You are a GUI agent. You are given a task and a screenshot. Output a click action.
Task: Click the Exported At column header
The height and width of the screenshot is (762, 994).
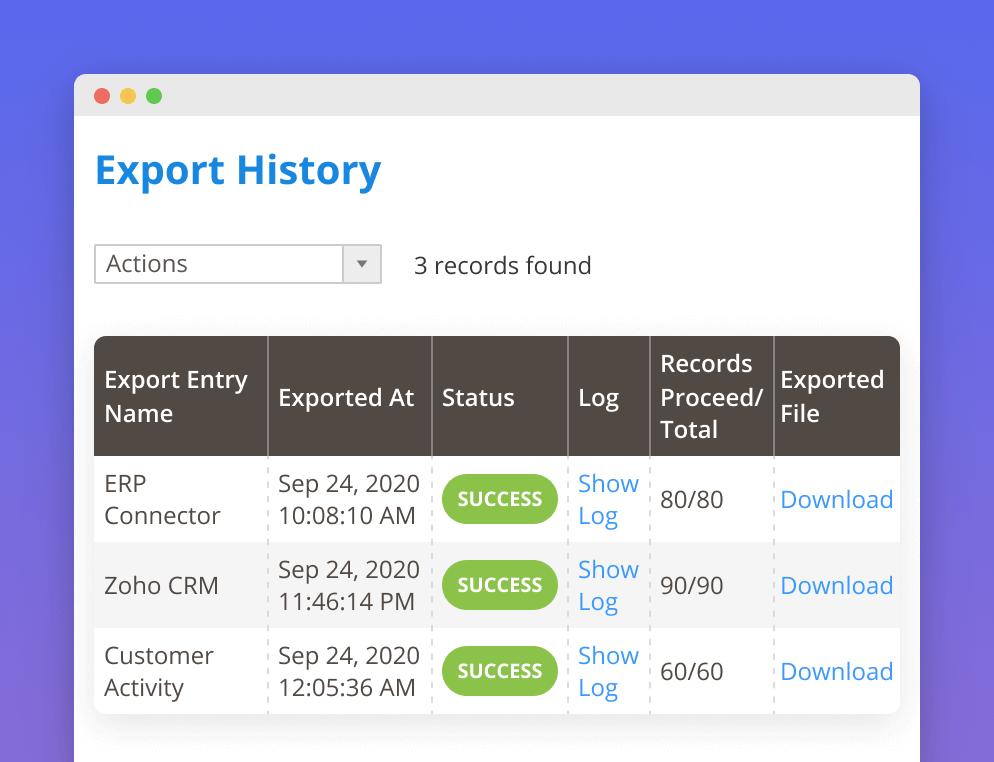tap(346, 396)
